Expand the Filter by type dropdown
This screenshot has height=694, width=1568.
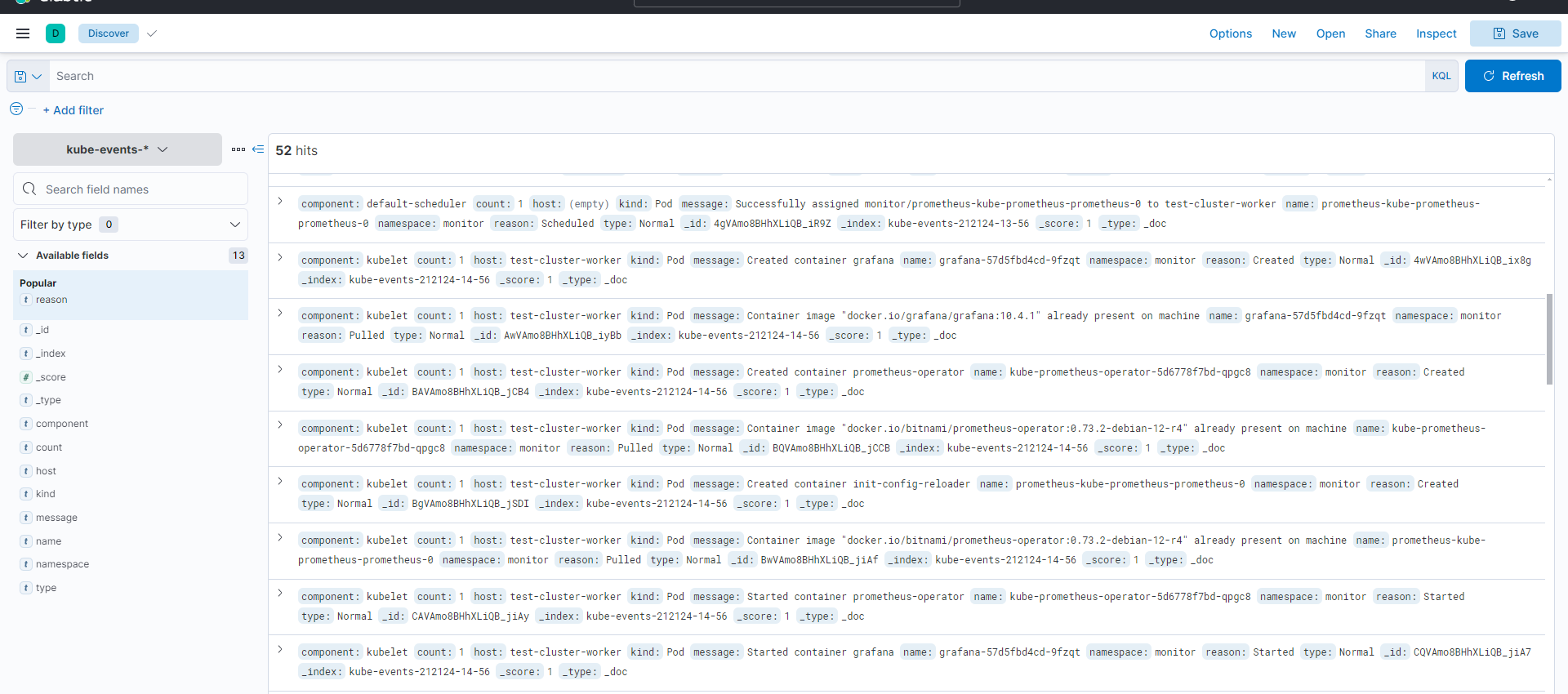(x=131, y=225)
